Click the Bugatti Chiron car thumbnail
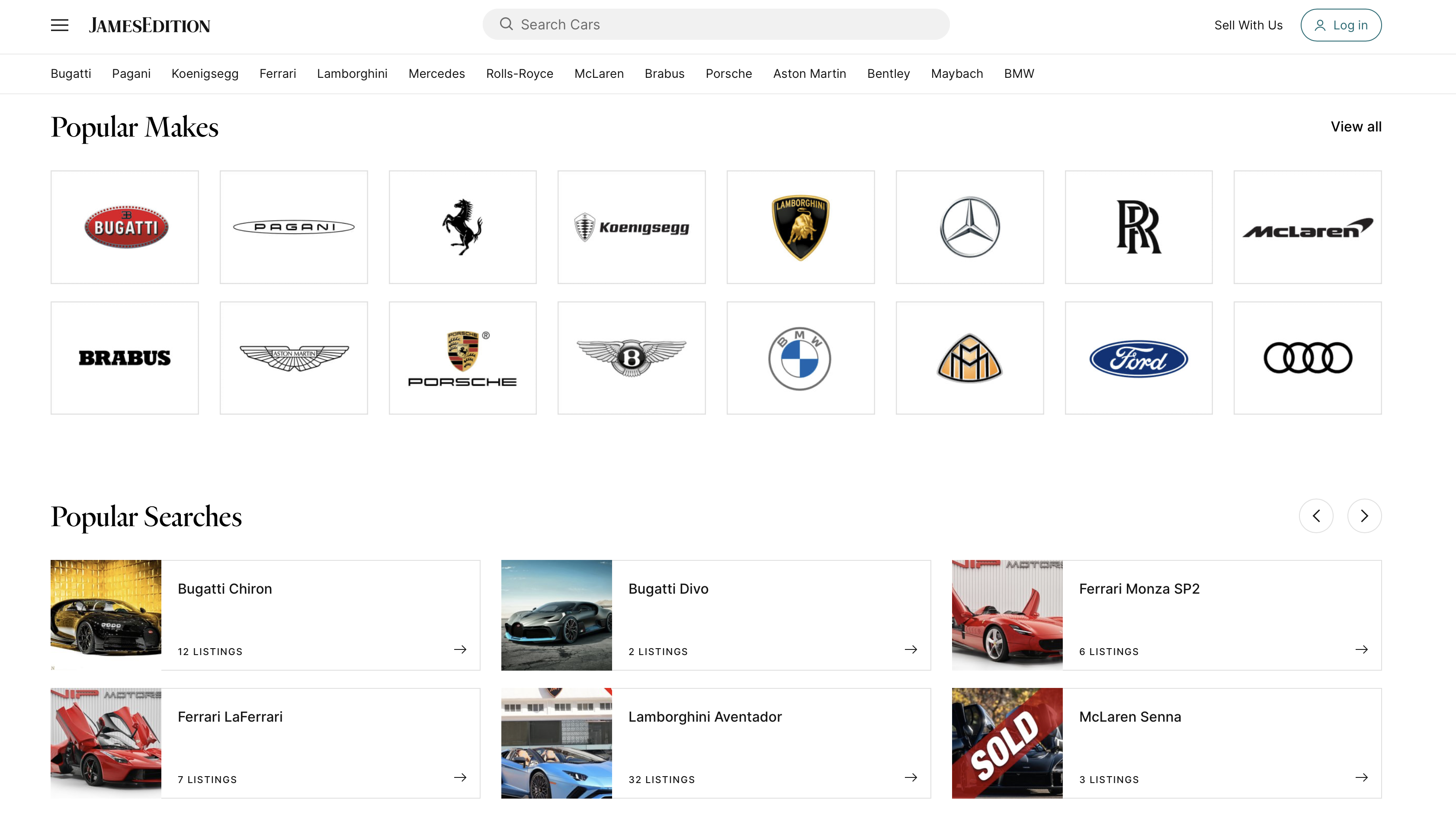Screen dimensions: 1456x825 click(x=106, y=615)
